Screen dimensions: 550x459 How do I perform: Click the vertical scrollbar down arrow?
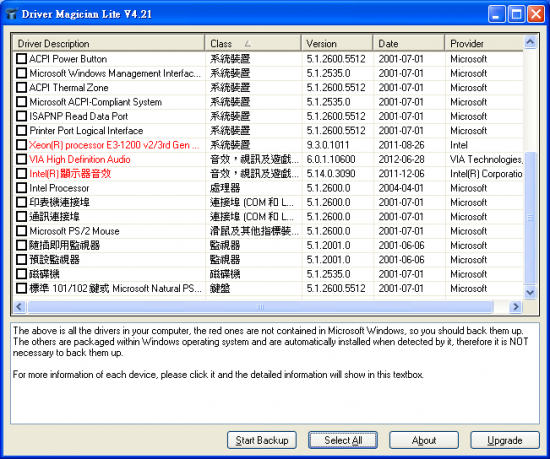[x=530, y=292]
